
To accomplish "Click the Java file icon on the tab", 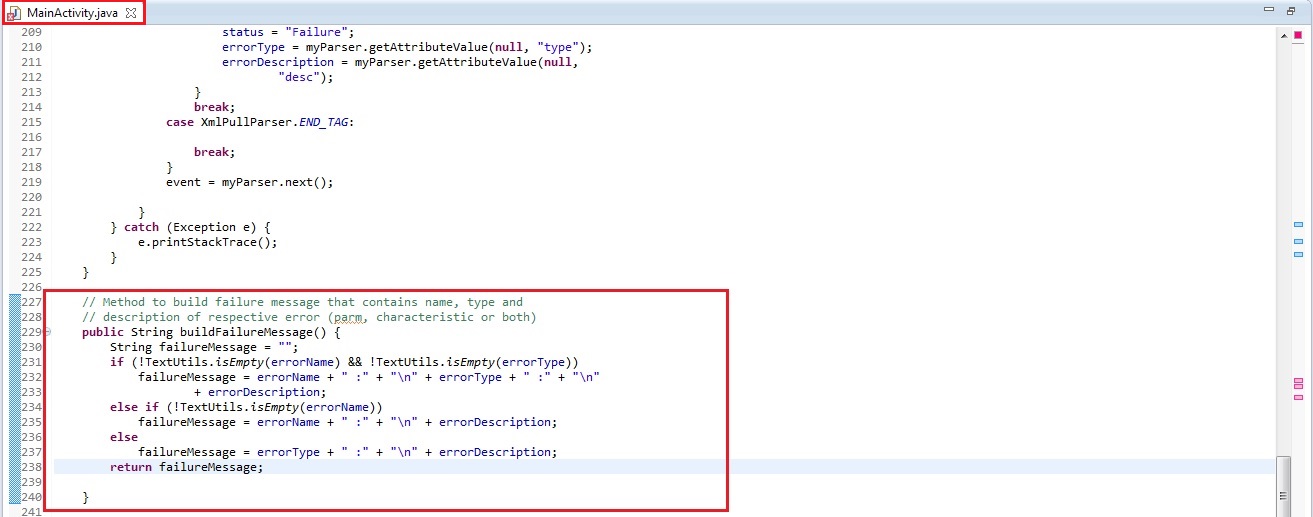I will pos(15,13).
